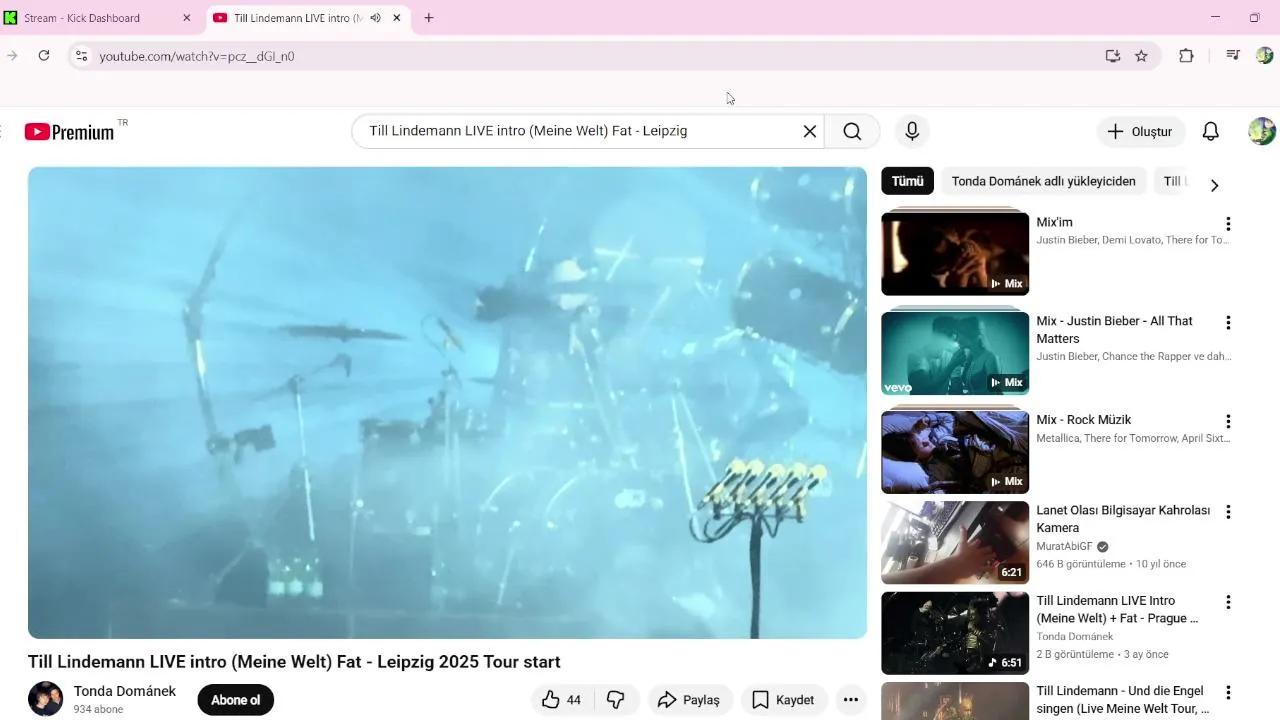Open options for Lanet Olası Bilgisayar video
Screen dimensions: 1280x720
click(x=1228, y=512)
